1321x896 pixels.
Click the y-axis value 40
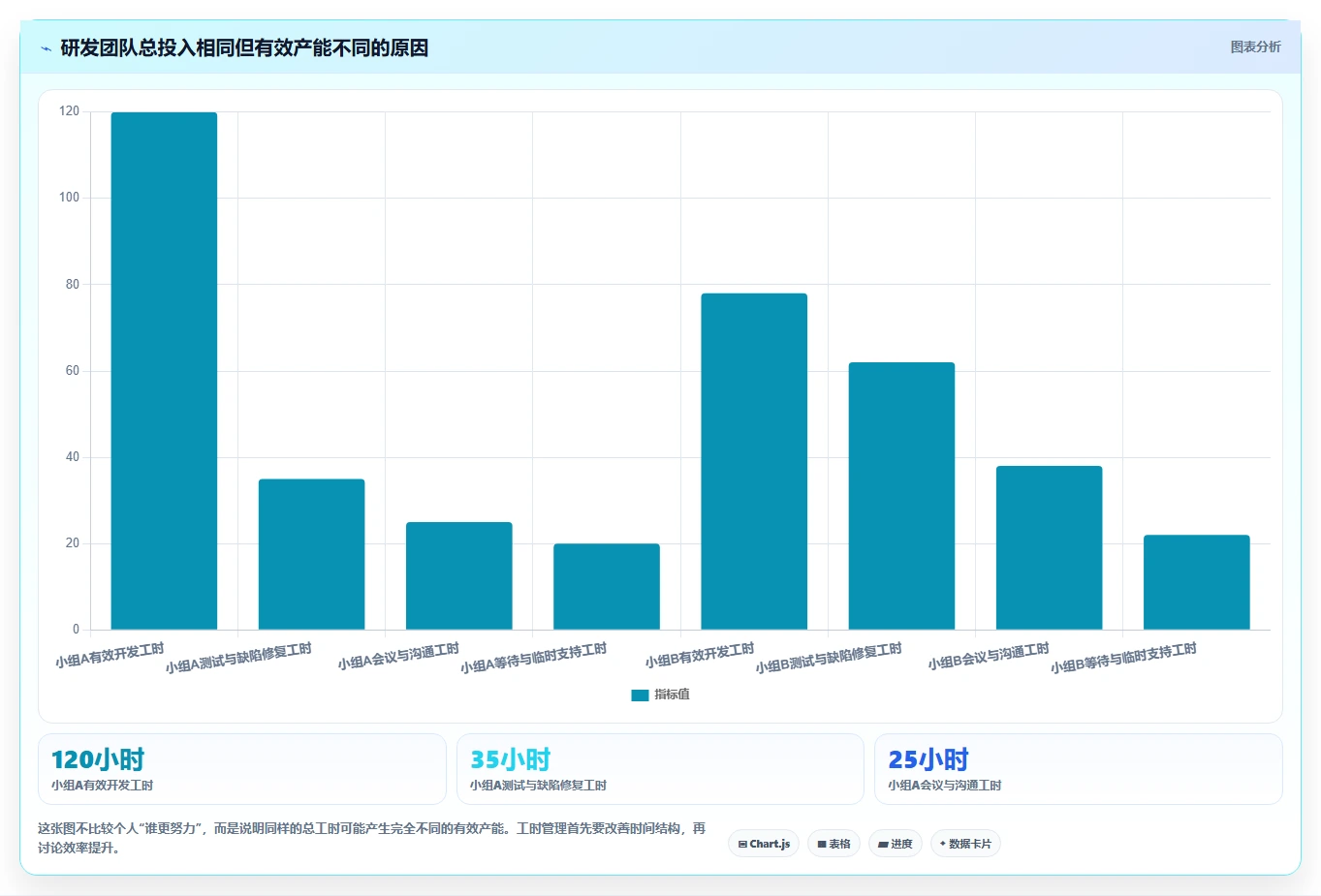pos(73,457)
